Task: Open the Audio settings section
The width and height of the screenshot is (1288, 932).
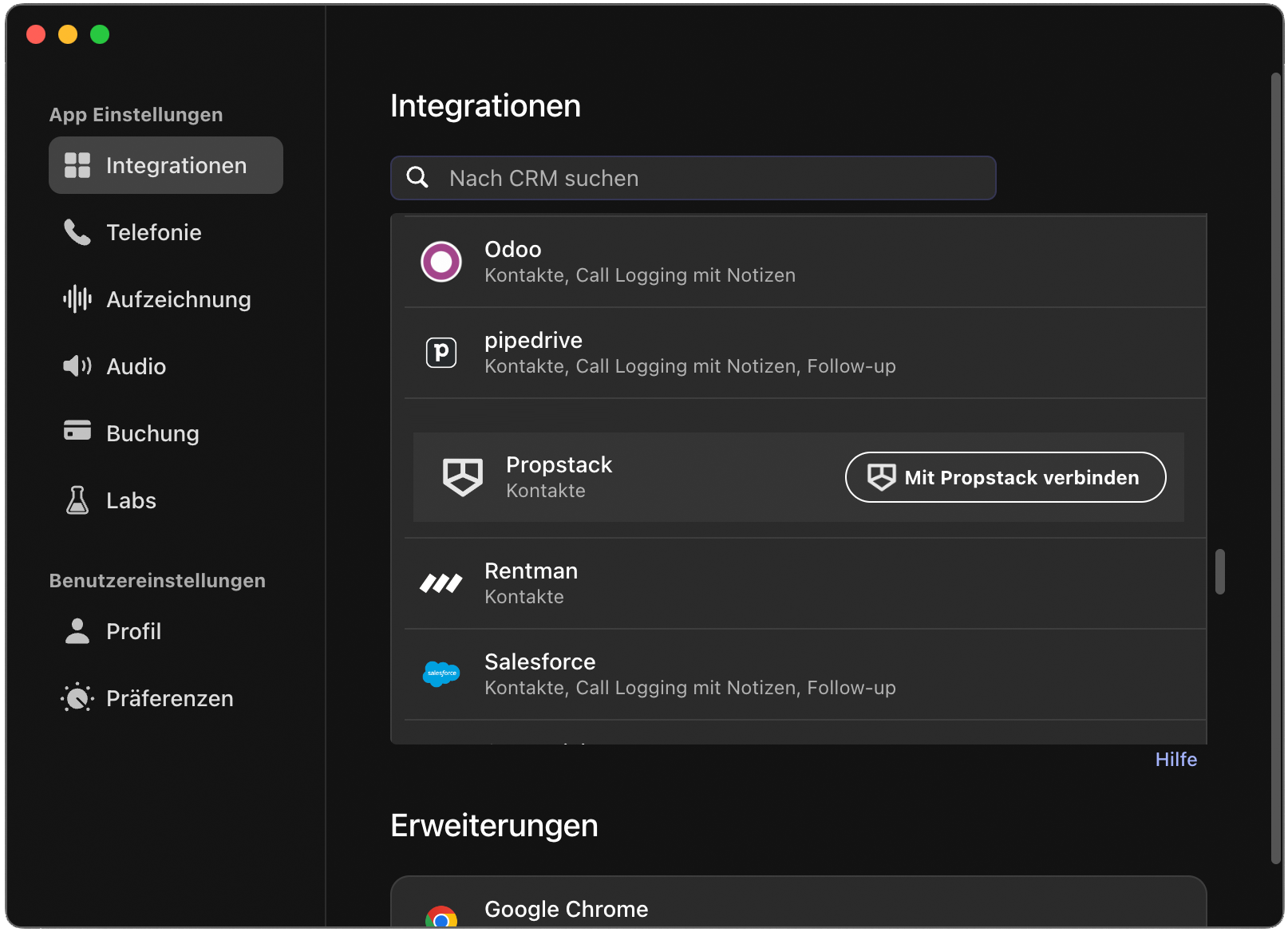Action: click(166, 366)
